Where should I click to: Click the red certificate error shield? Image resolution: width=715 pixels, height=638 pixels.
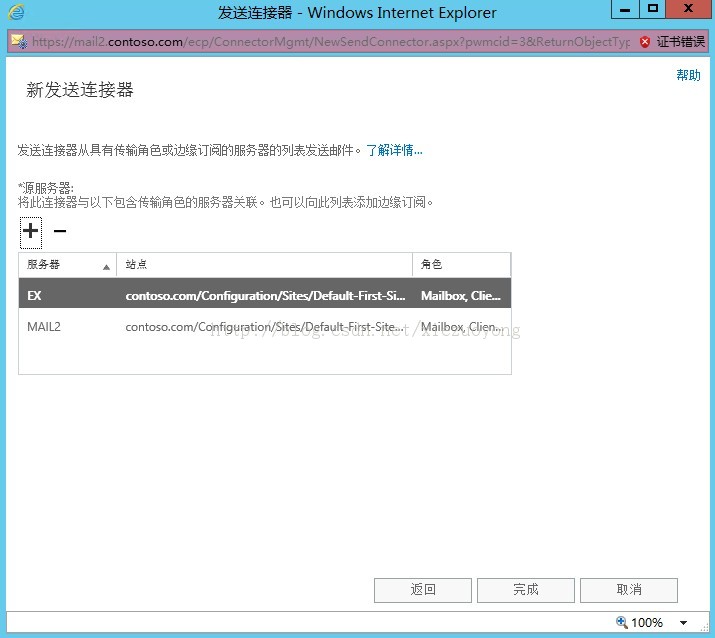[645, 42]
